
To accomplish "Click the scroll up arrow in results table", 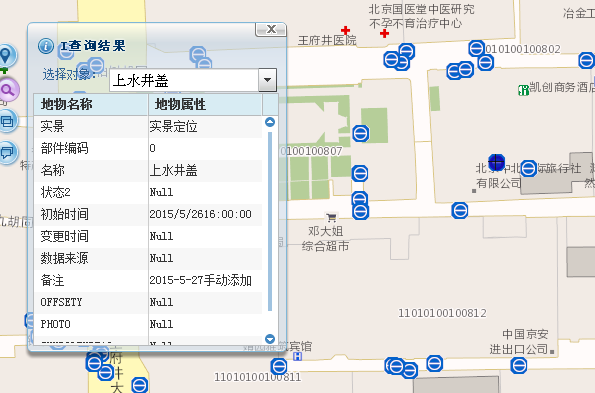I will pyautogui.click(x=270, y=122).
